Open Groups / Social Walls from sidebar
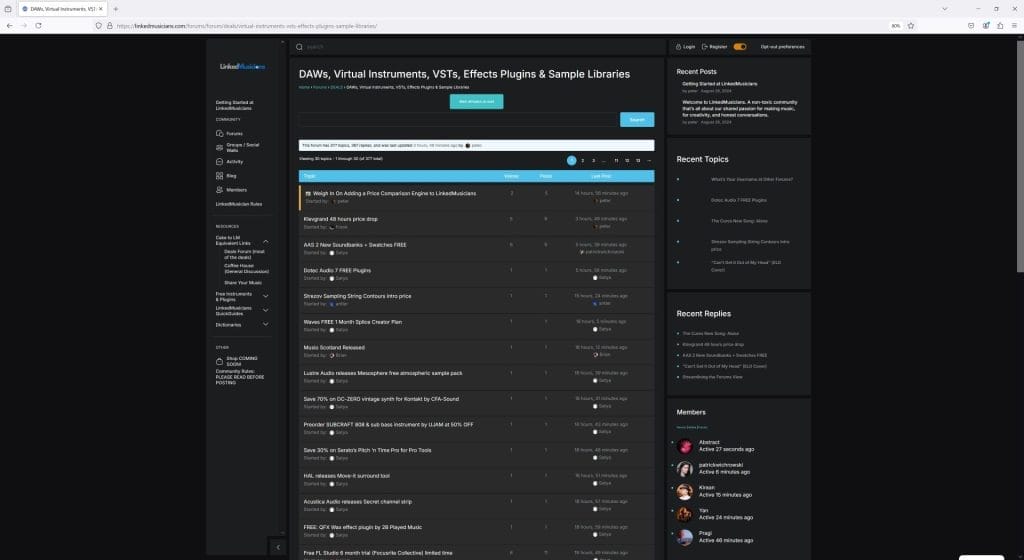 (219, 147)
